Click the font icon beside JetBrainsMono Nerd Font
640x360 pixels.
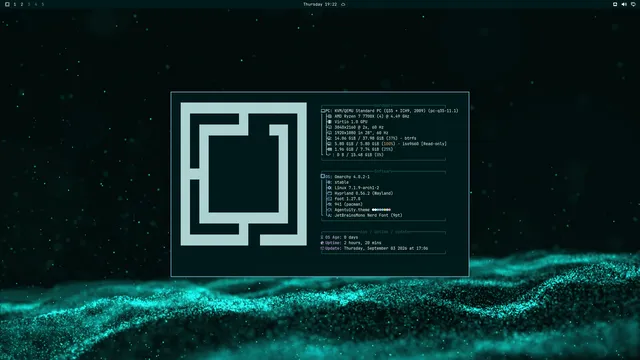tap(329, 215)
